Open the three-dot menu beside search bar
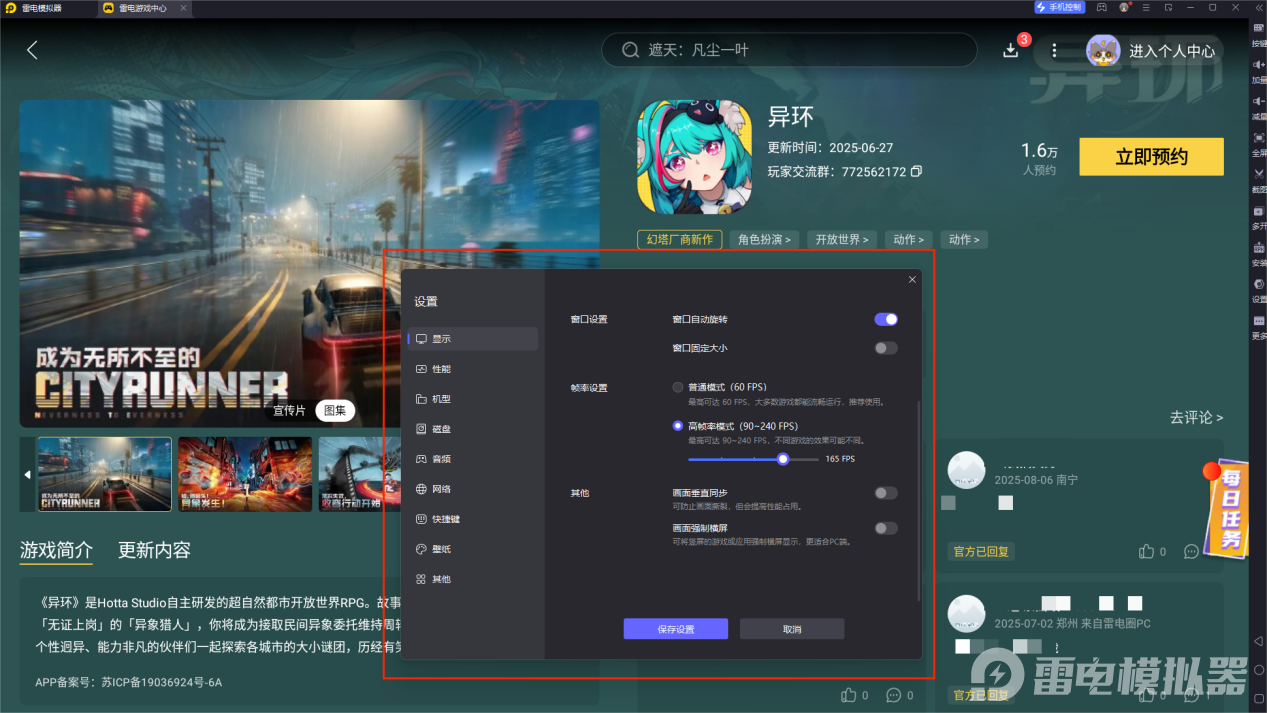The width and height of the screenshot is (1267, 713). pos(1054,49)
